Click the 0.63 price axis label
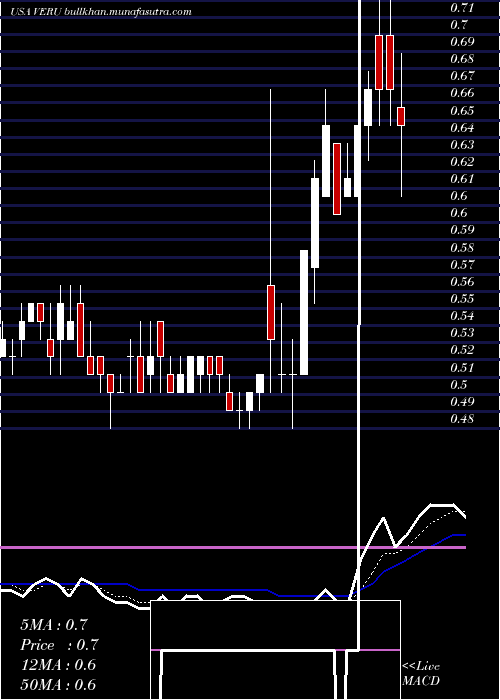 462,145
